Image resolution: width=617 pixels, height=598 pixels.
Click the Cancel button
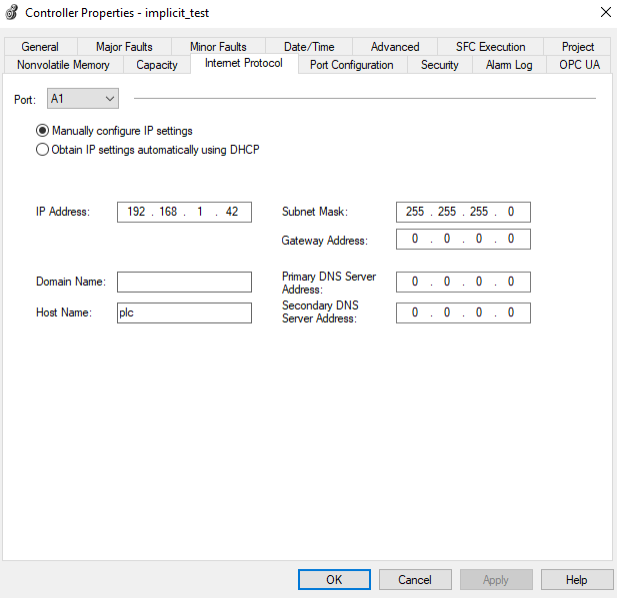coord(415,580)
